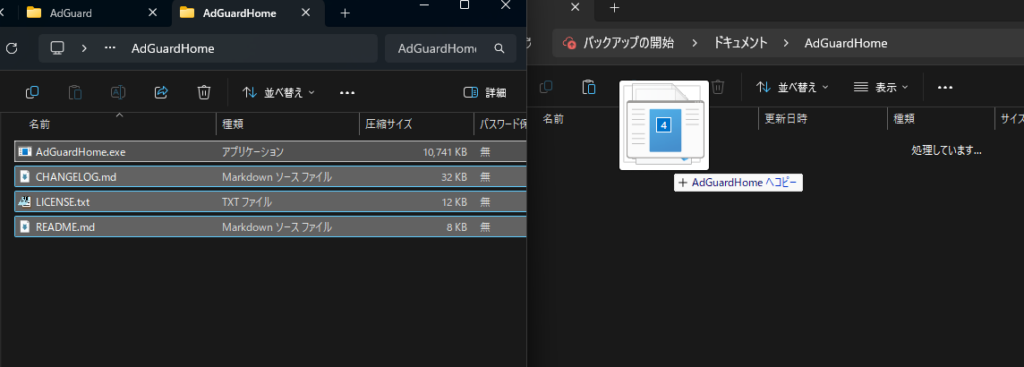
Task: Click the AdGuardHome.exe application icon
Action: 25,152
